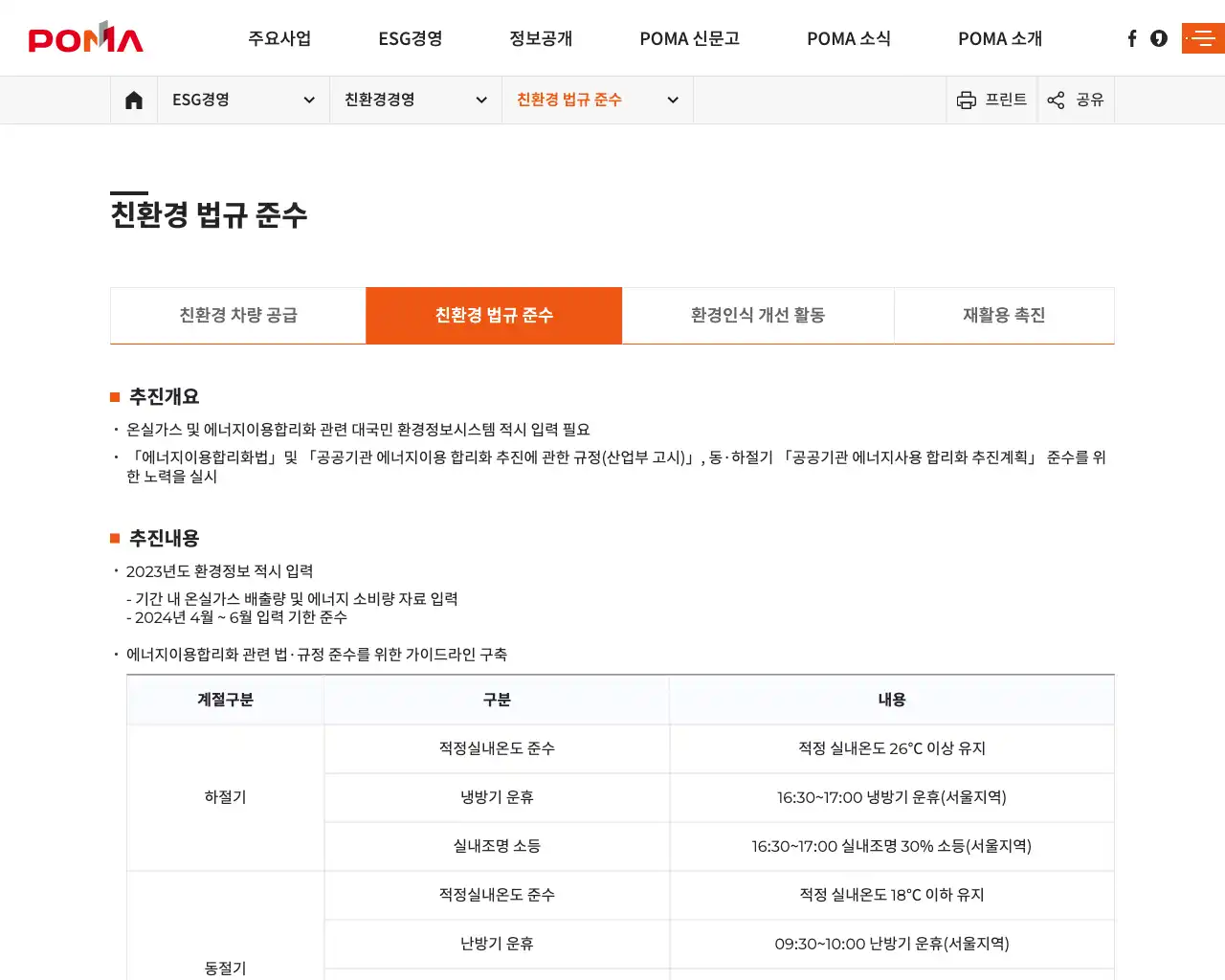Click the 구분 table header
Image resolution: width=1225 pixels, height=980 pixels.
(497, 700)
